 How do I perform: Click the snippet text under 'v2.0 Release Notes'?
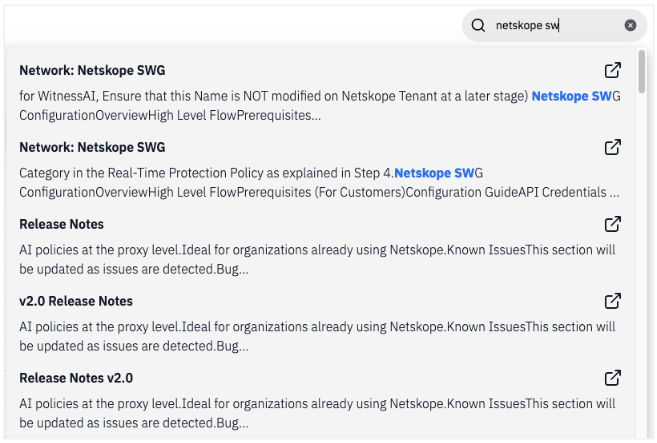pos(300,337)
